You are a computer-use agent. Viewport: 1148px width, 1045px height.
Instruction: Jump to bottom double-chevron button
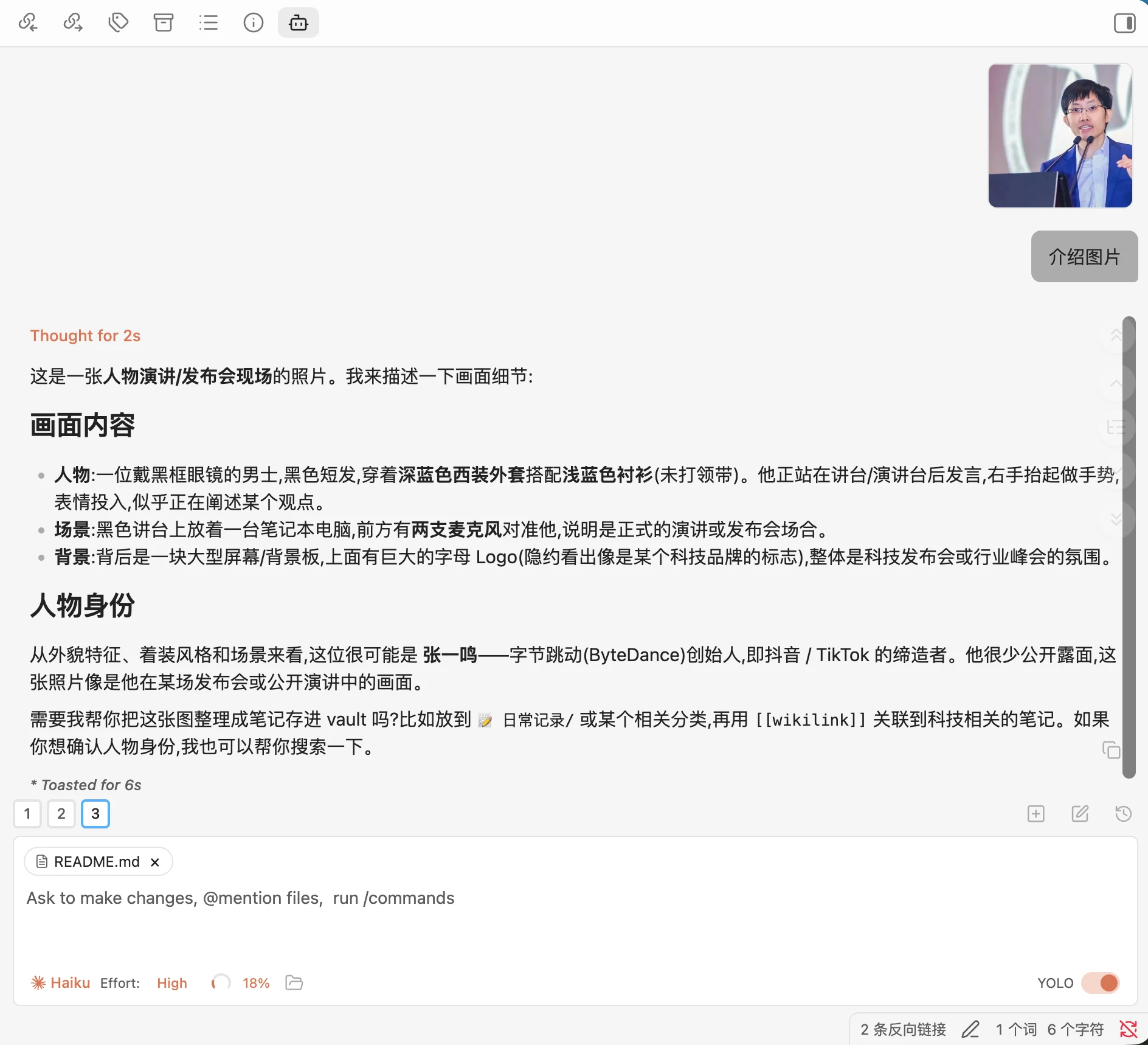click(x=1116, y=519)
